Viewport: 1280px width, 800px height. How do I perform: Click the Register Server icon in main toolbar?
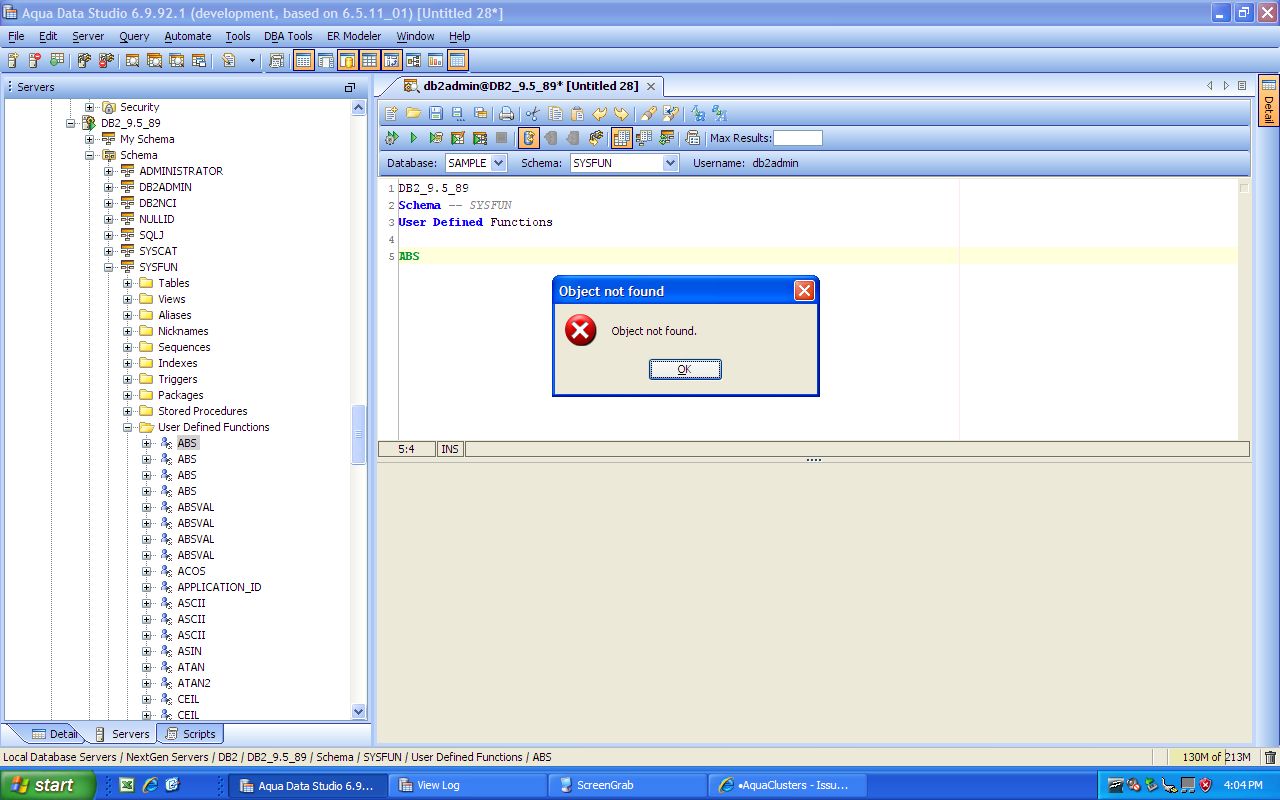[13, 61]
